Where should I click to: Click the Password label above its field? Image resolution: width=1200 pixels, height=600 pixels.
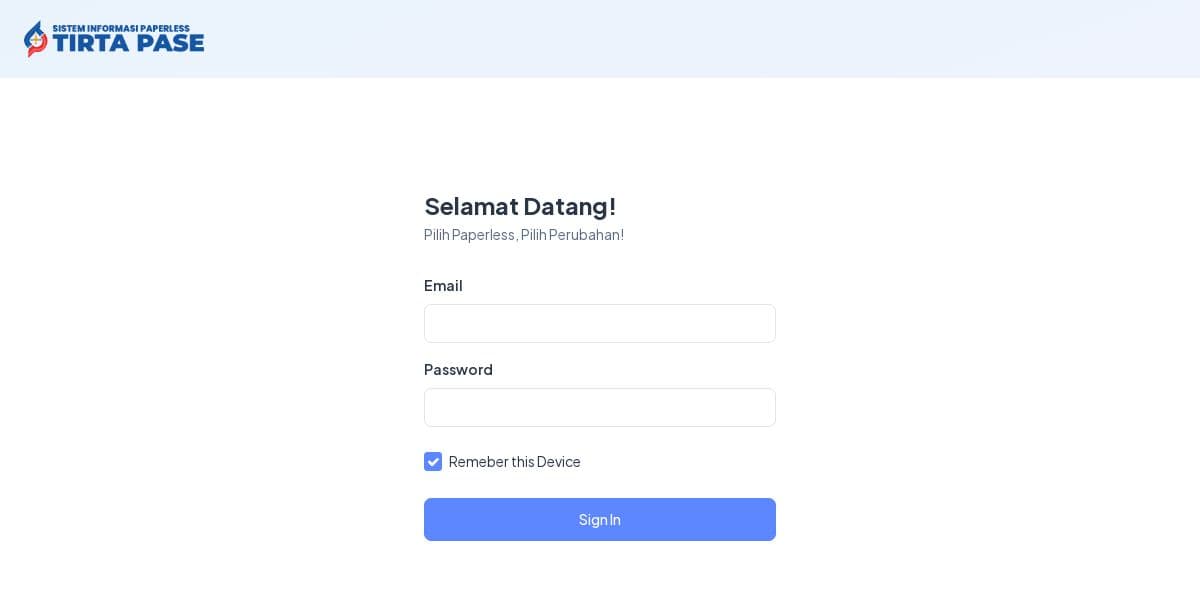click(x=458, y=370)
